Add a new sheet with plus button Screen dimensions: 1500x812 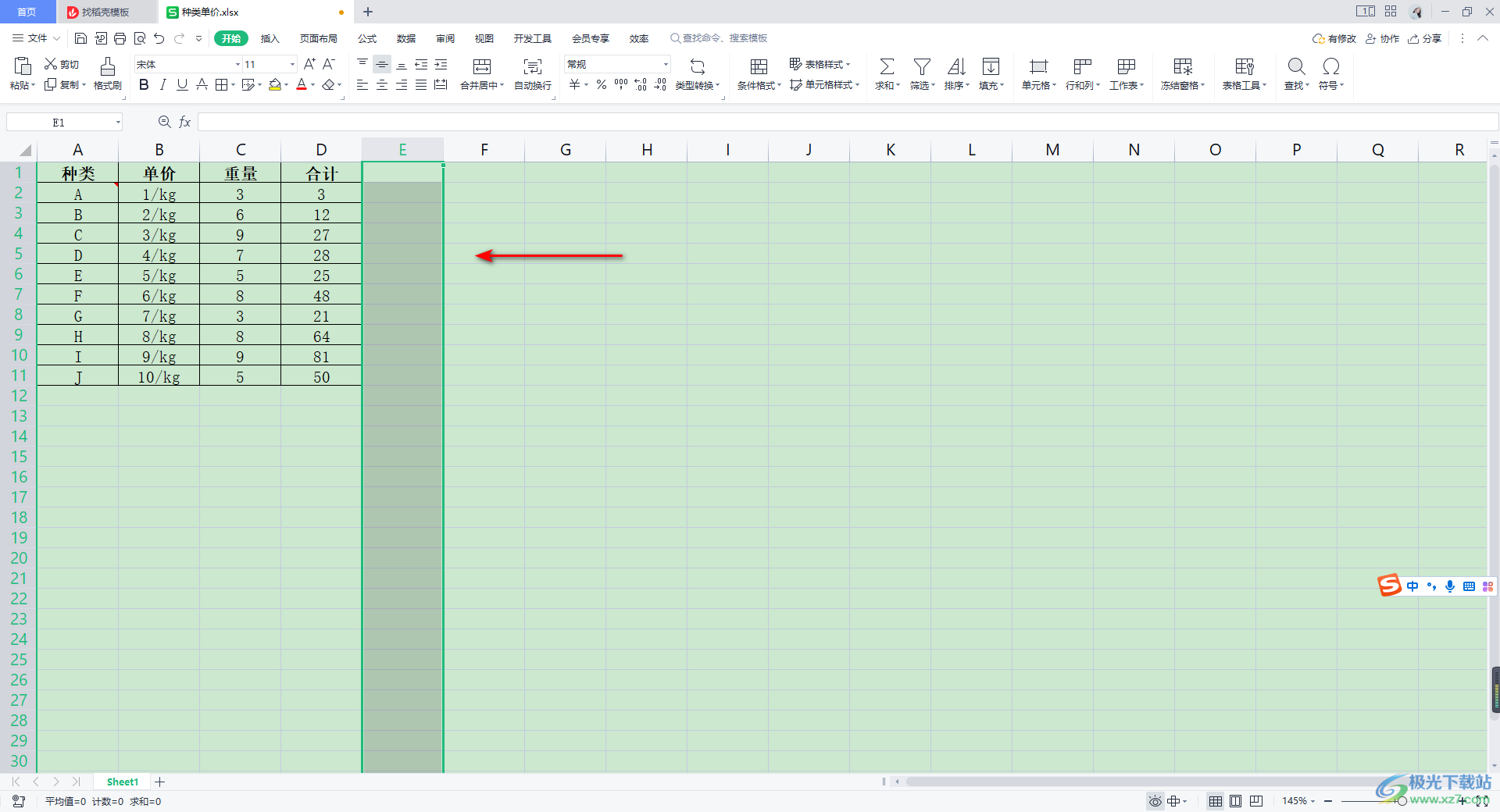click(x=160, y=782)
